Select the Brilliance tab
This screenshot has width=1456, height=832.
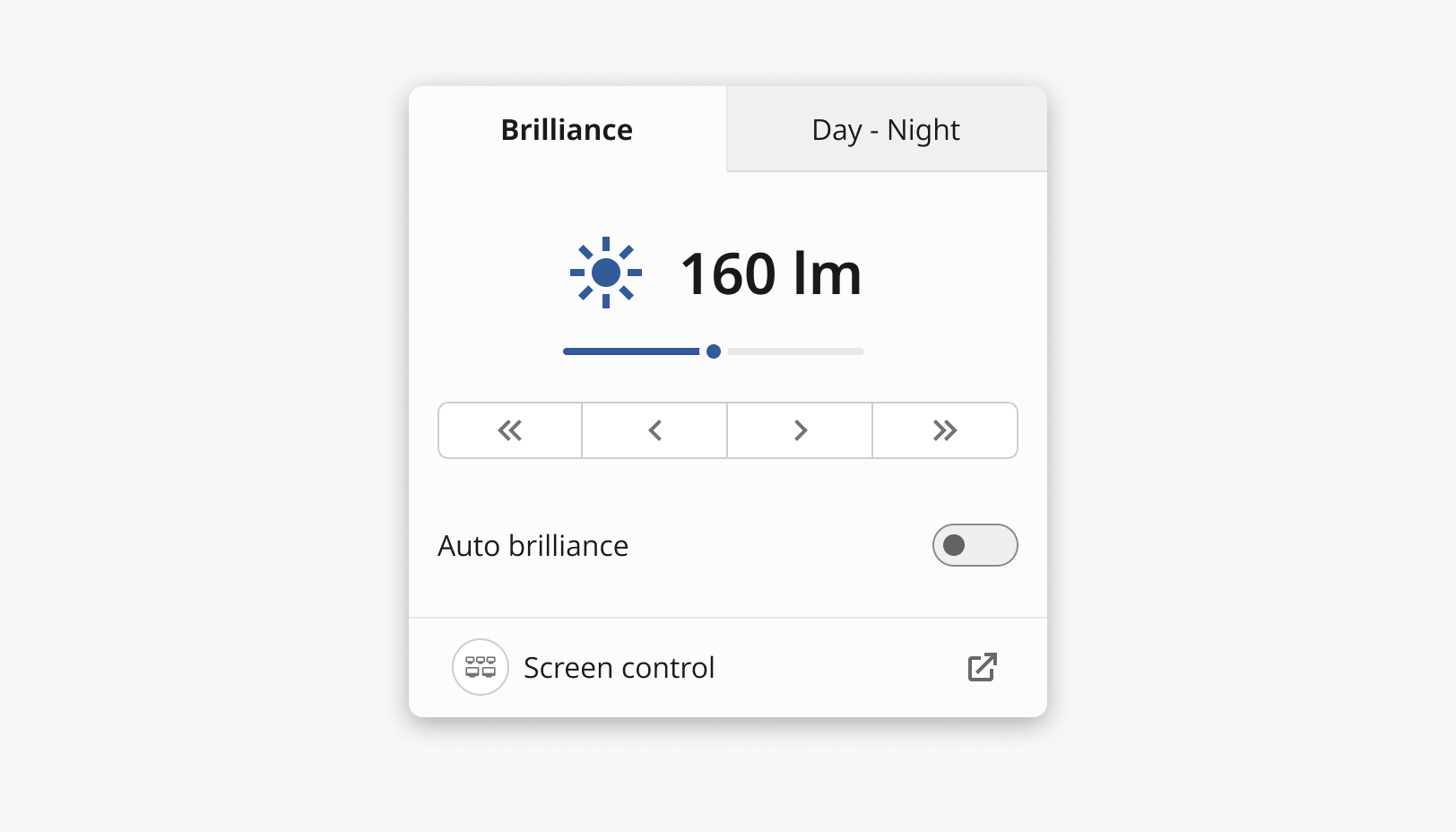pos(568,129)
